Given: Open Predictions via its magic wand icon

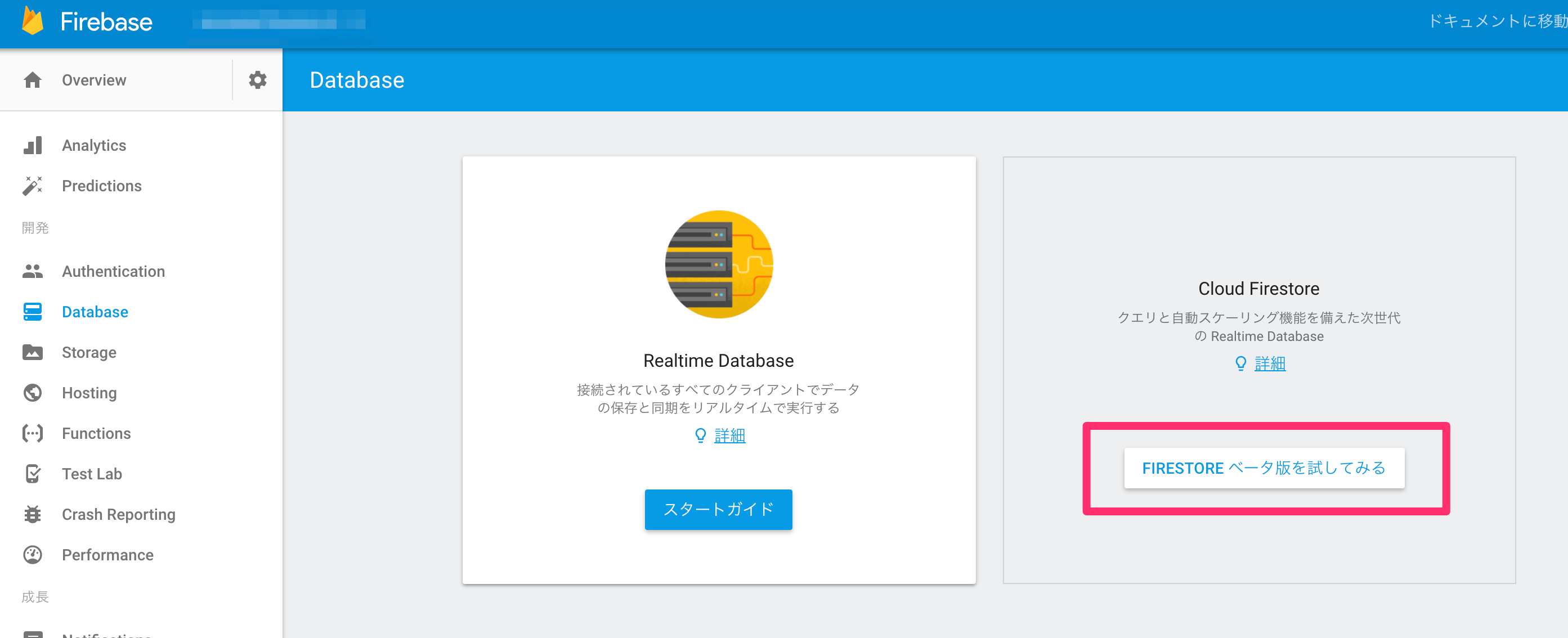Looking at the screenshot, I should pos(32,186).
